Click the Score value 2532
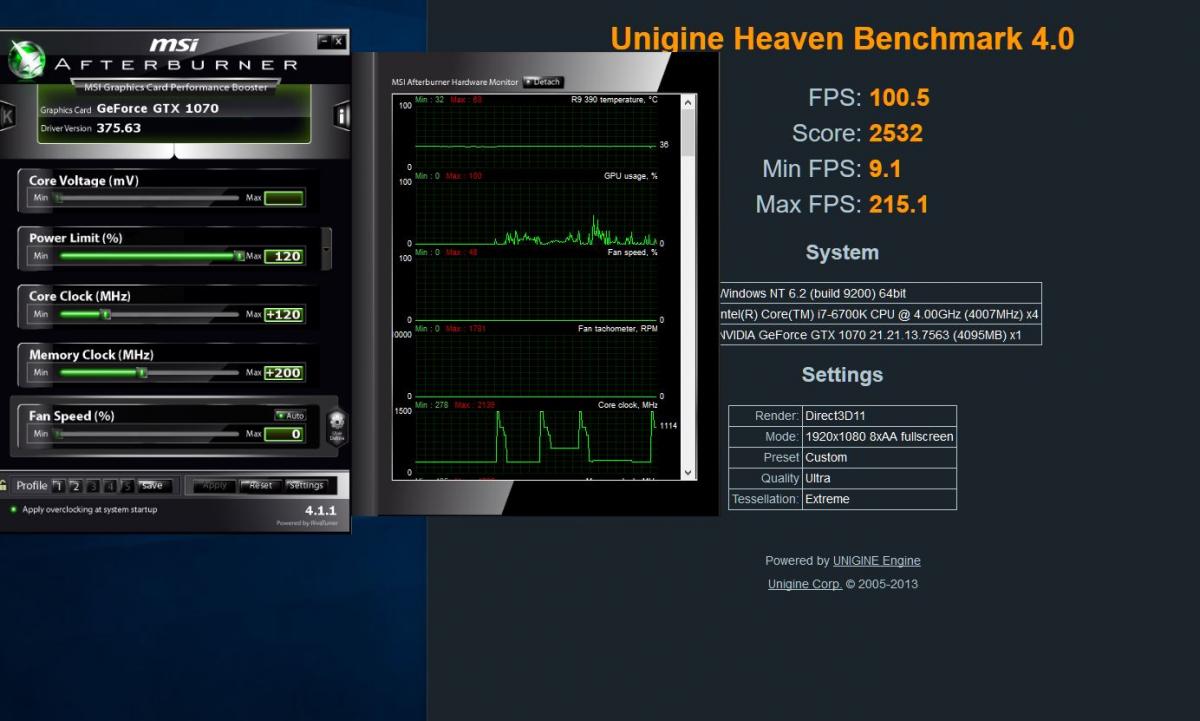 (896, 133)
